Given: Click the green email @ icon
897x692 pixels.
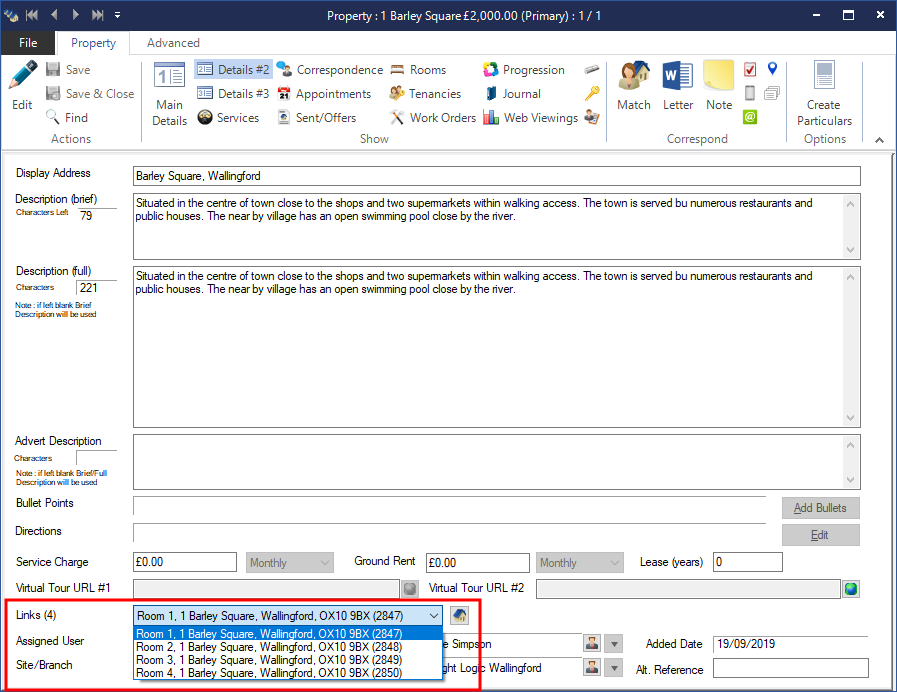Looking at the screenshot, I should coord(750,117).
